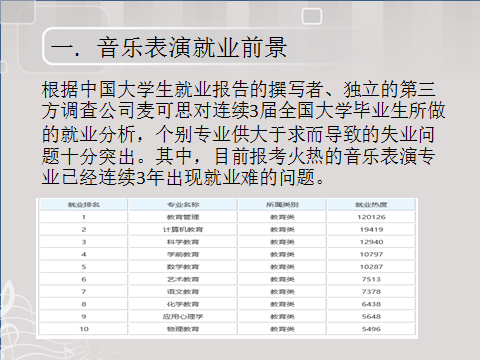The height and width of the screenshot is (360, 480).
Task: Click the body paragraph starting with 根据中国大学生
Action: (243, 133)
